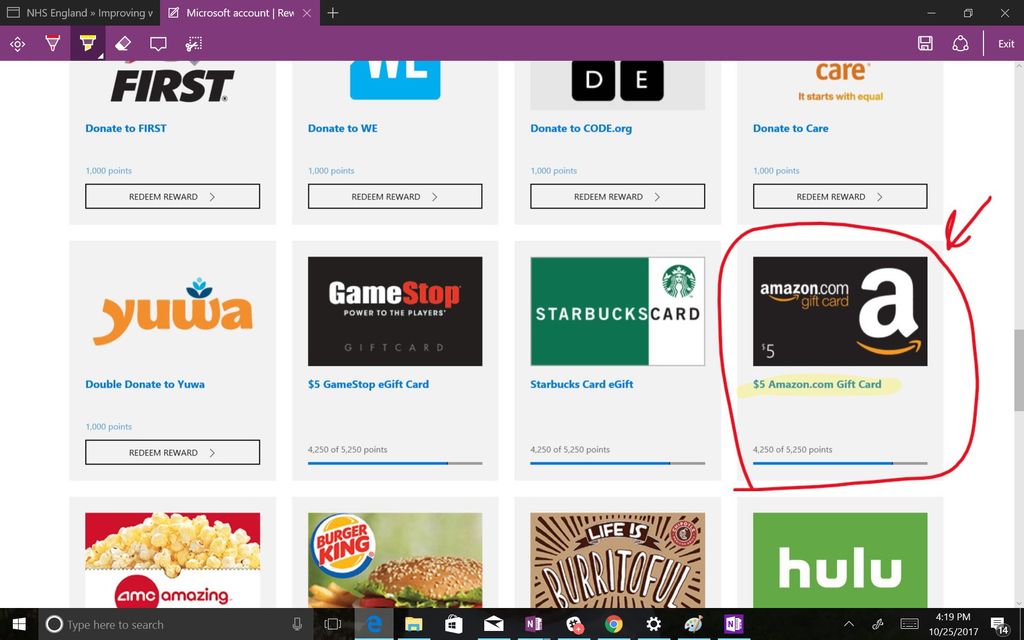Activate the eraser tool
Image resolution: width=1024 pixels, height=640 pixels.
[123, 43]
